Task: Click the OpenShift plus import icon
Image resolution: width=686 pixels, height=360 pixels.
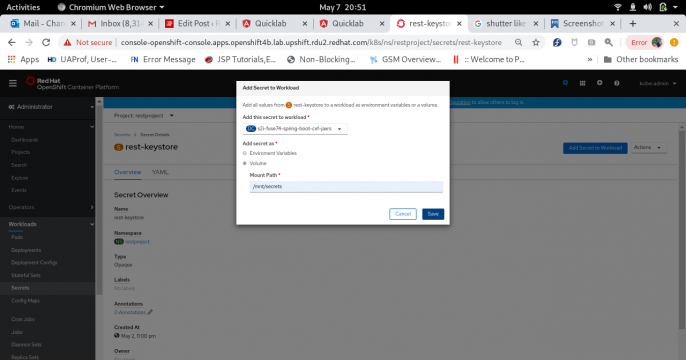Action: (x=599, y=83)
